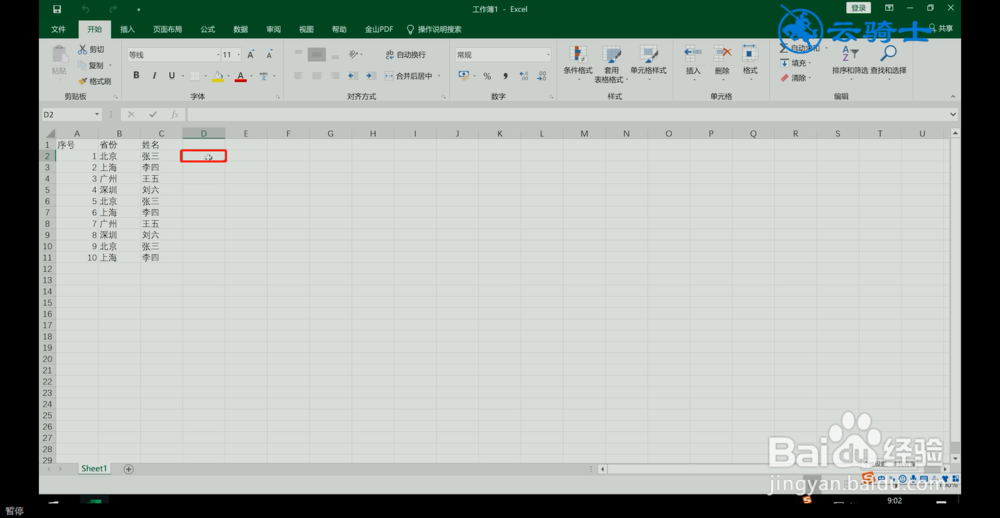
Task: Select the Sheet1 sheet tab
Action: pos(94,468)
